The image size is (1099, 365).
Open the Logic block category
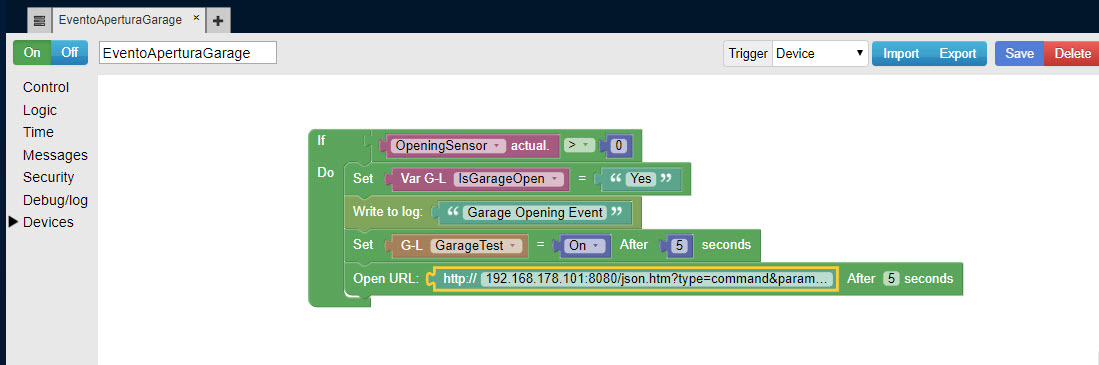pyautogui.click(x=40, y=110)
